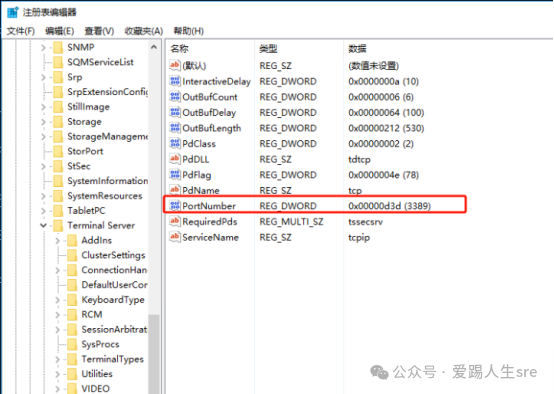Viewport: 554px width, 394px height.
Task: Click the tree pane scroll-up arrow
Action: (x=154, y=47)
